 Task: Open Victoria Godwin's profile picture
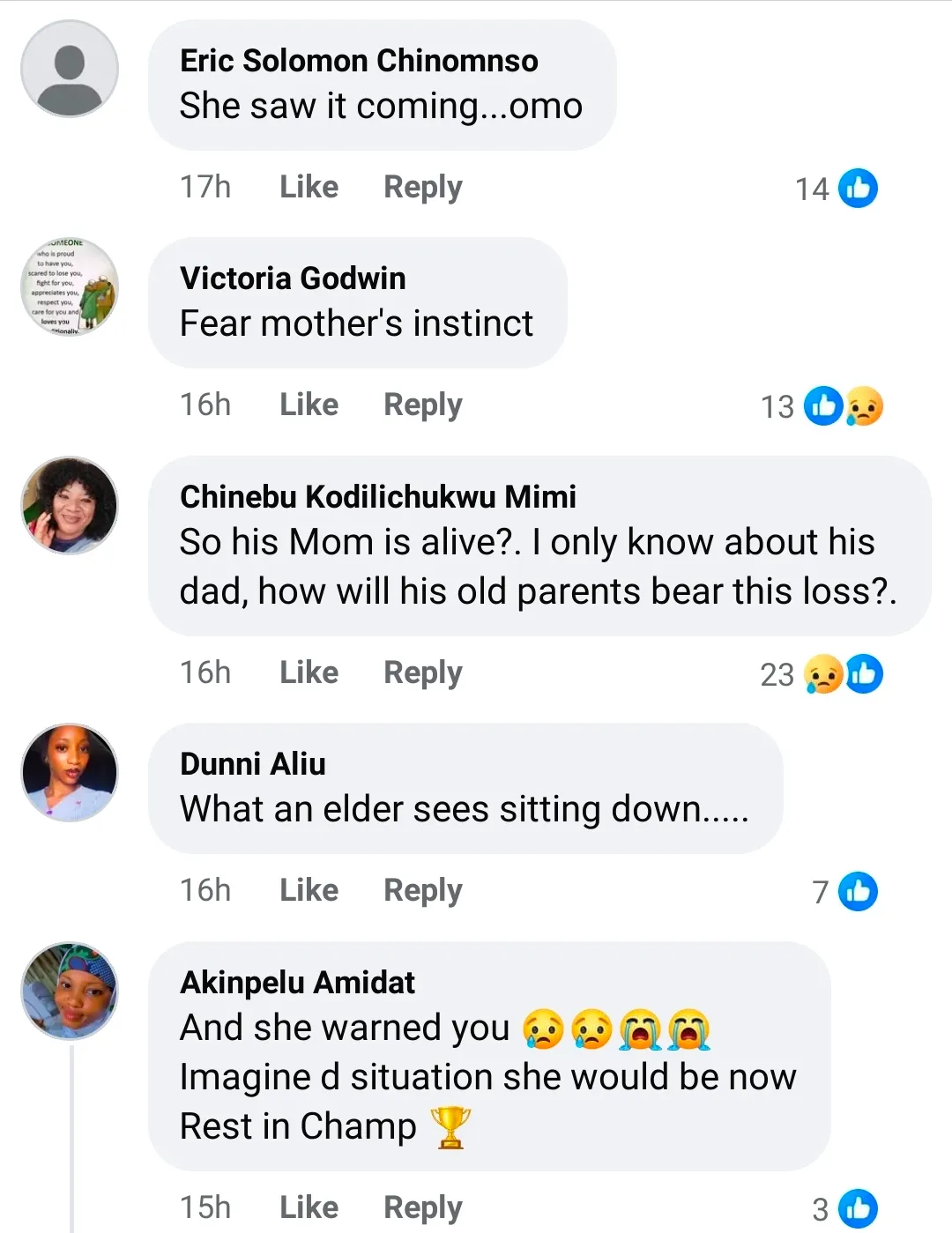point(70,287)
